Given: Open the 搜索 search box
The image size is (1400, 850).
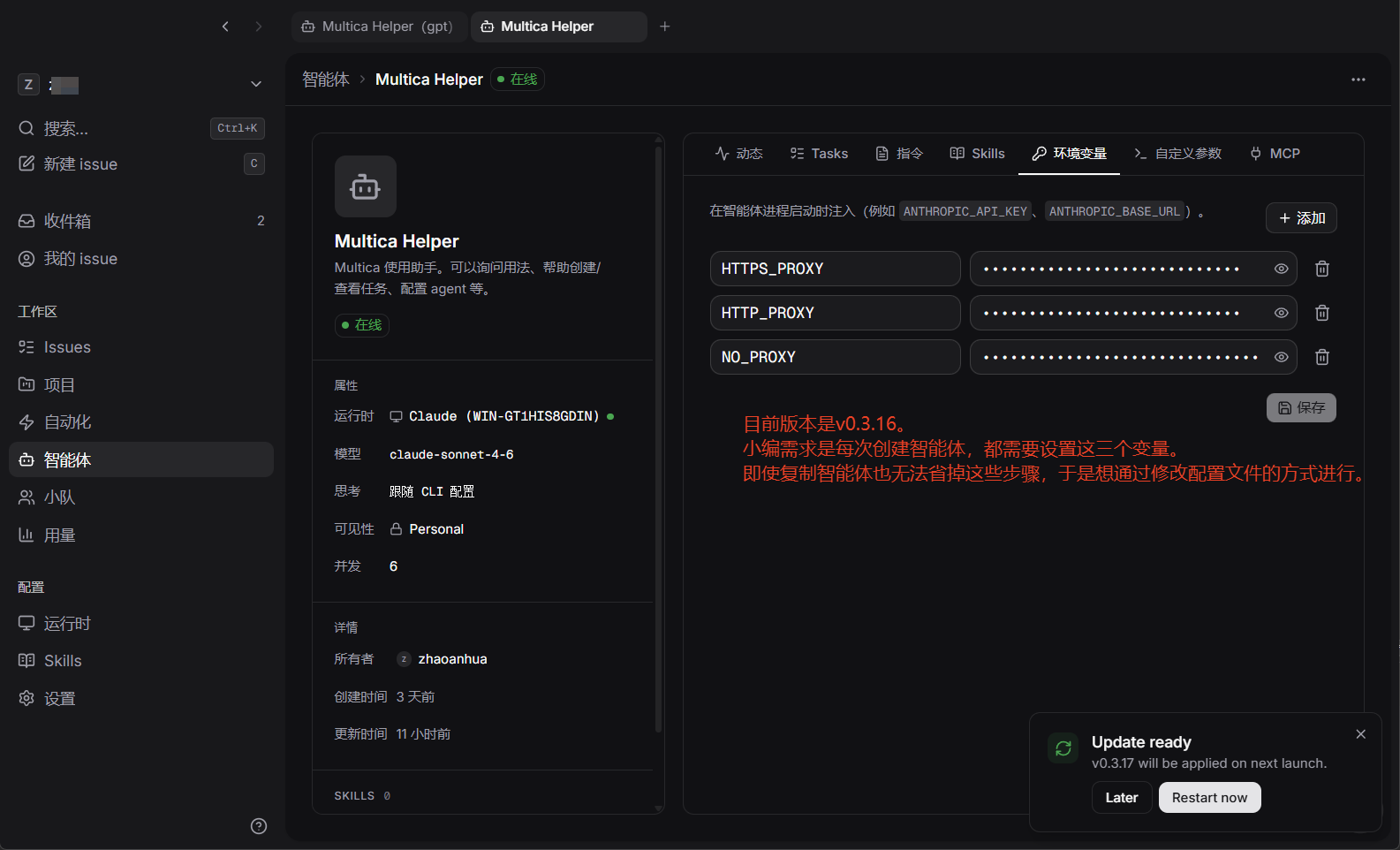Looking at the screenshot, I should (x=141, y=128).
